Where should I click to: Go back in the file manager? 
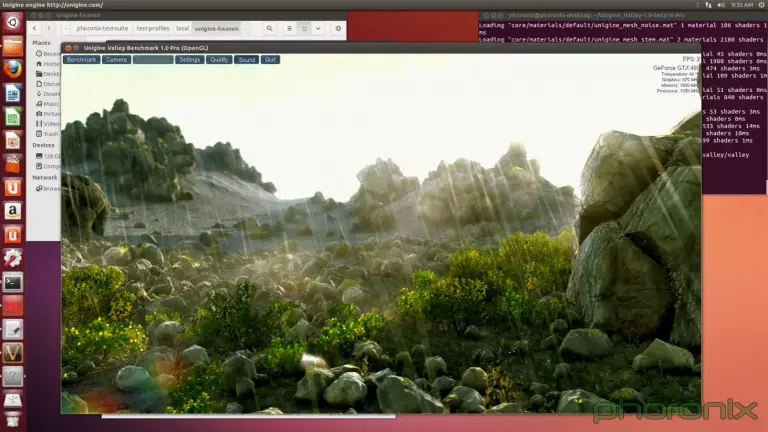[x=34, y=29]
